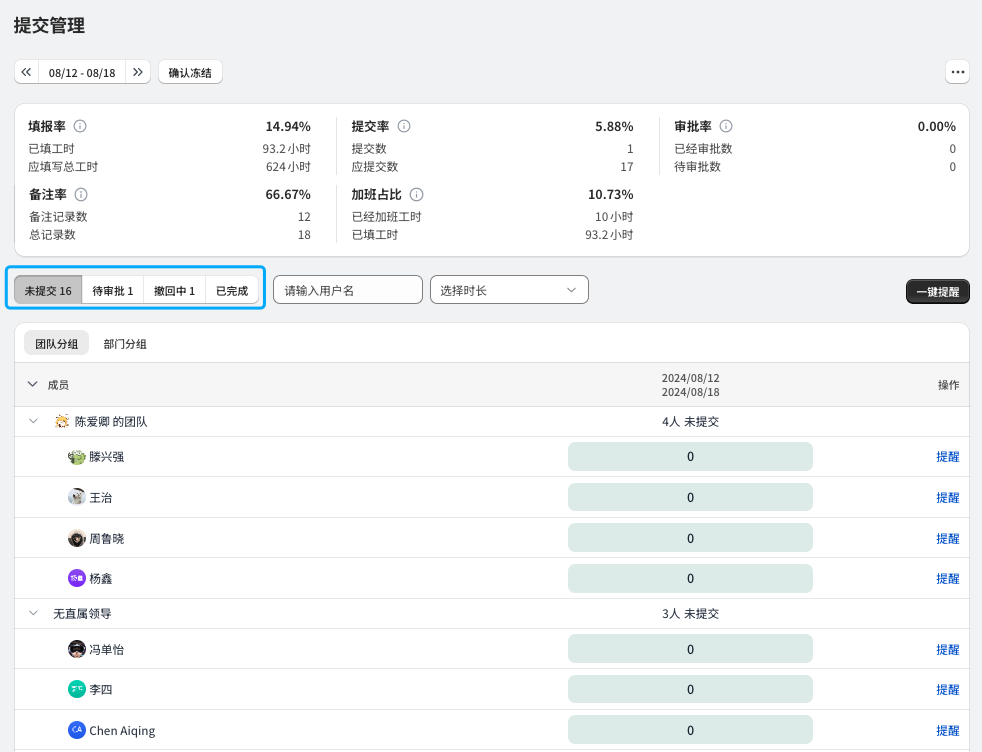Click 冯单怡's avatar
This screenshot has width=982, height=752.
pyautogui.click(x=76, y=649)
